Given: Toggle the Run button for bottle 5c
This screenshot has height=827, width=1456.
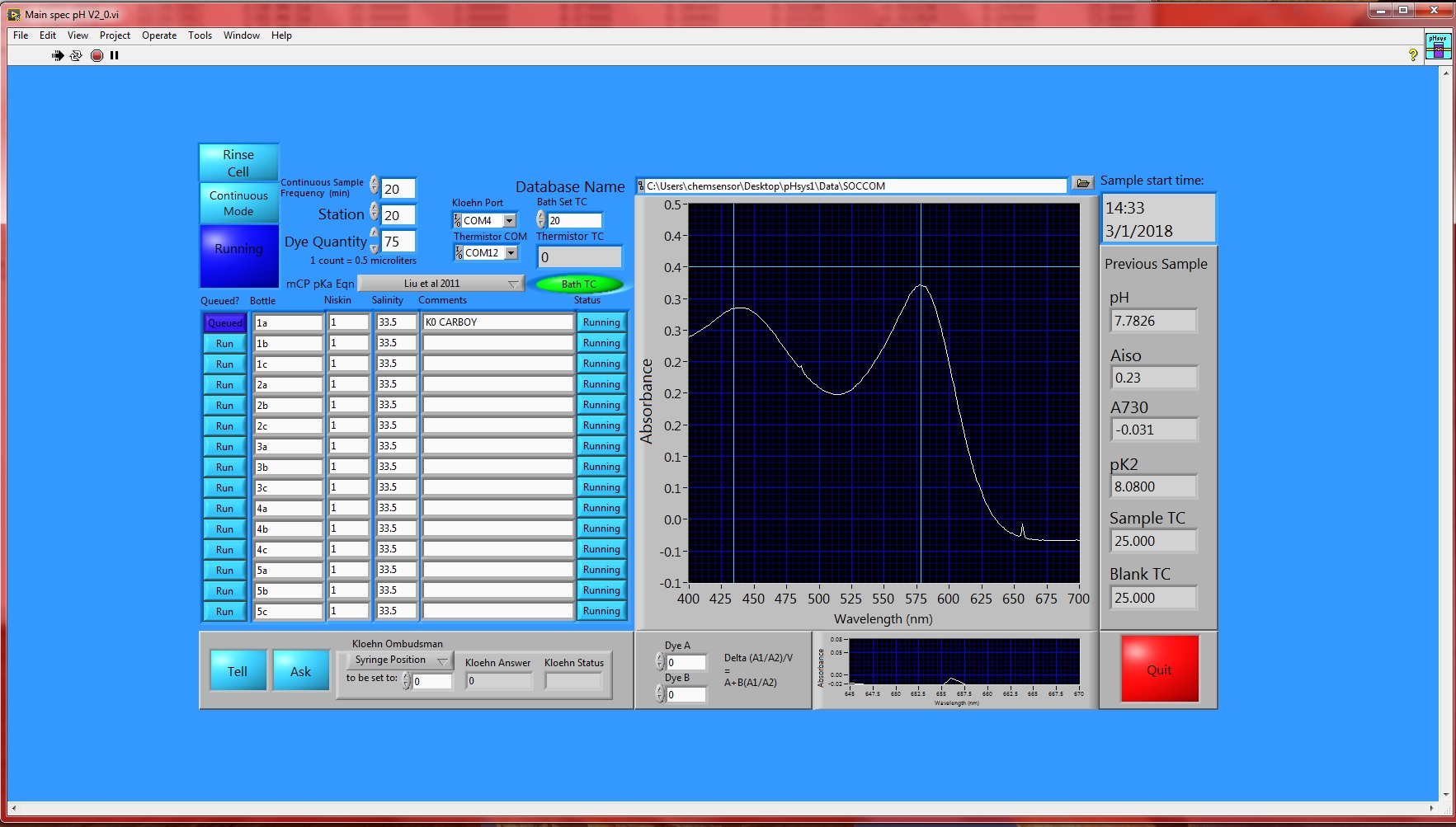Looking at the screenshot, I should coord(225,611).
